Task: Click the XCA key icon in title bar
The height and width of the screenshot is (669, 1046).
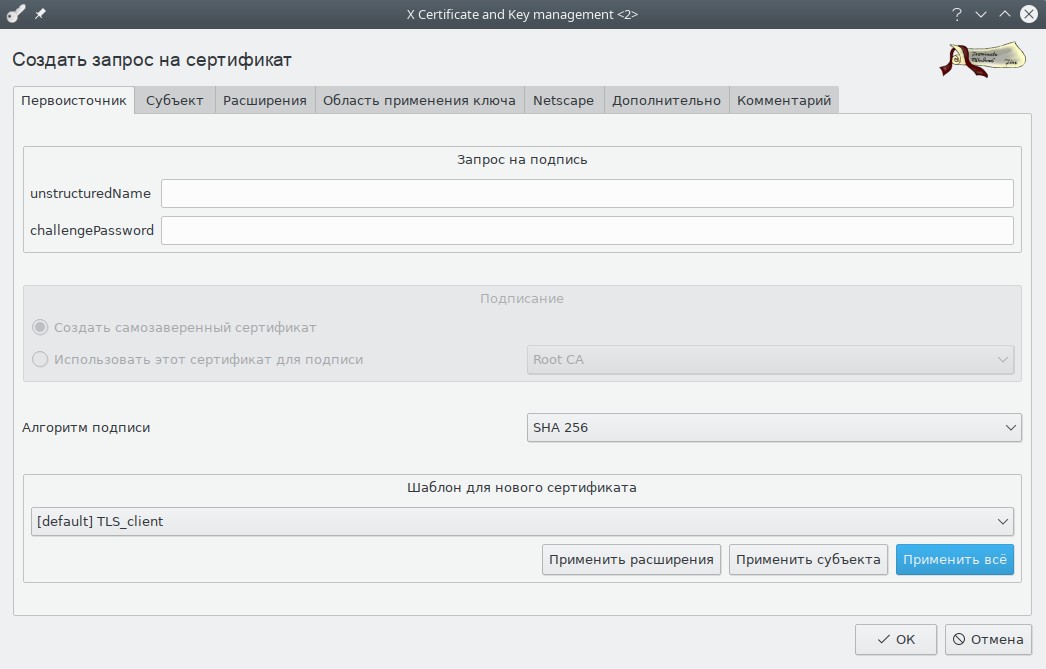Action: click(x=15, y=14)
